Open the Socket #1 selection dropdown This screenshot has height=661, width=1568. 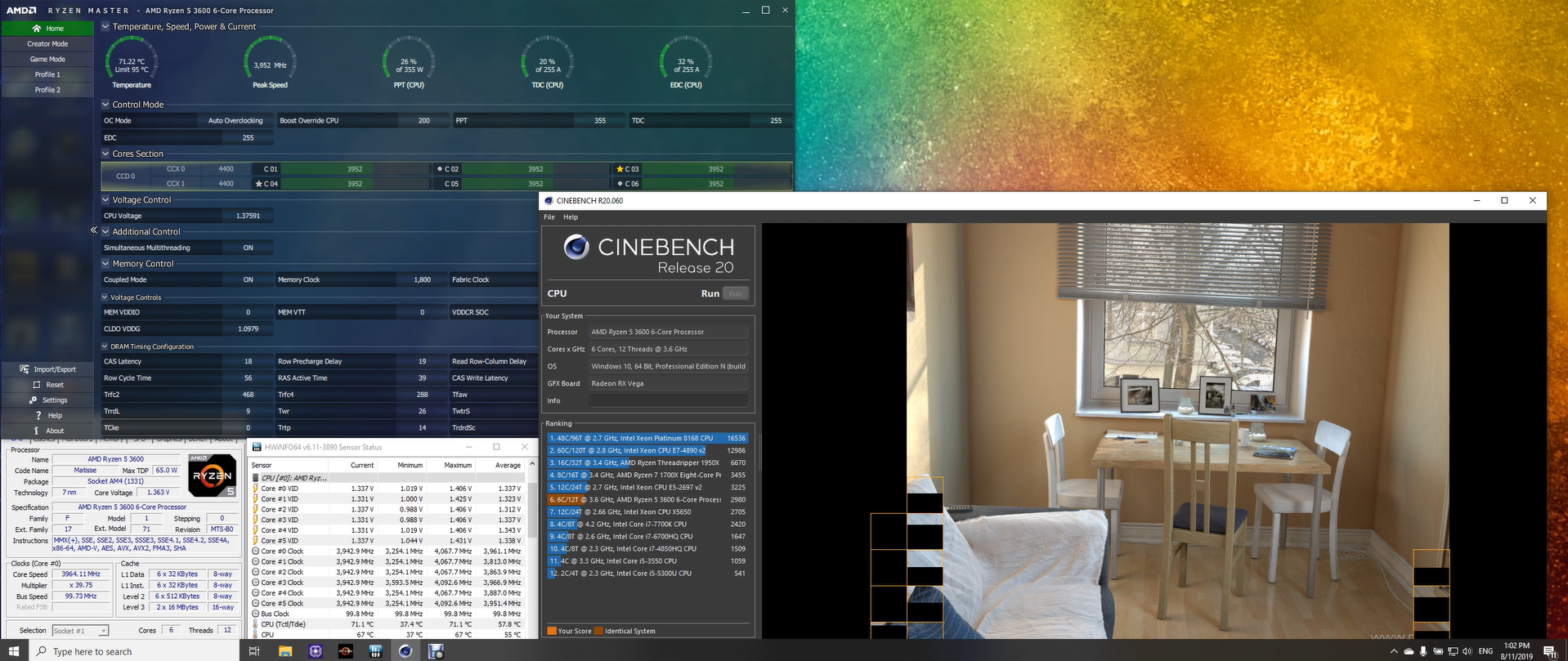80,631
